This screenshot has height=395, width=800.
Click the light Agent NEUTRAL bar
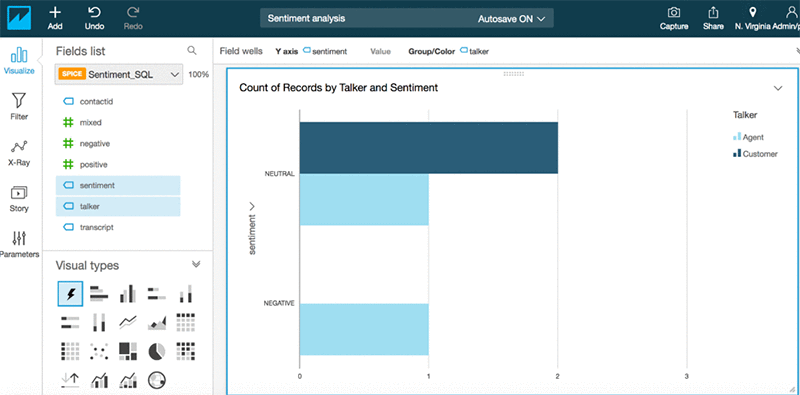pos(364,200)
